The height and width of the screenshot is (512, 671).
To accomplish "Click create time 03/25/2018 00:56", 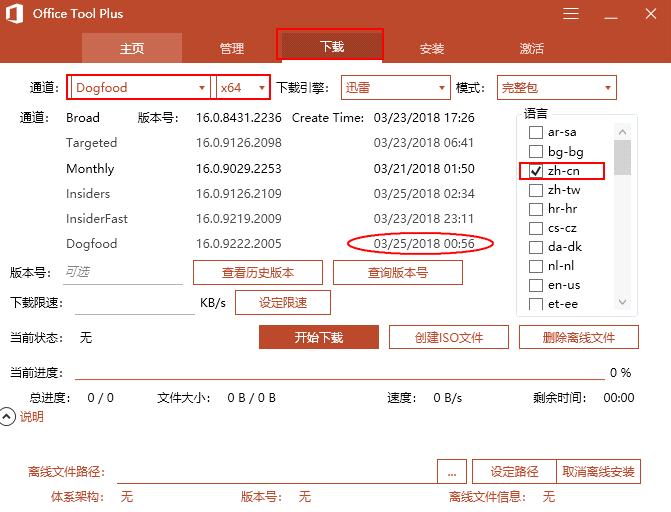I will point(424,244).
